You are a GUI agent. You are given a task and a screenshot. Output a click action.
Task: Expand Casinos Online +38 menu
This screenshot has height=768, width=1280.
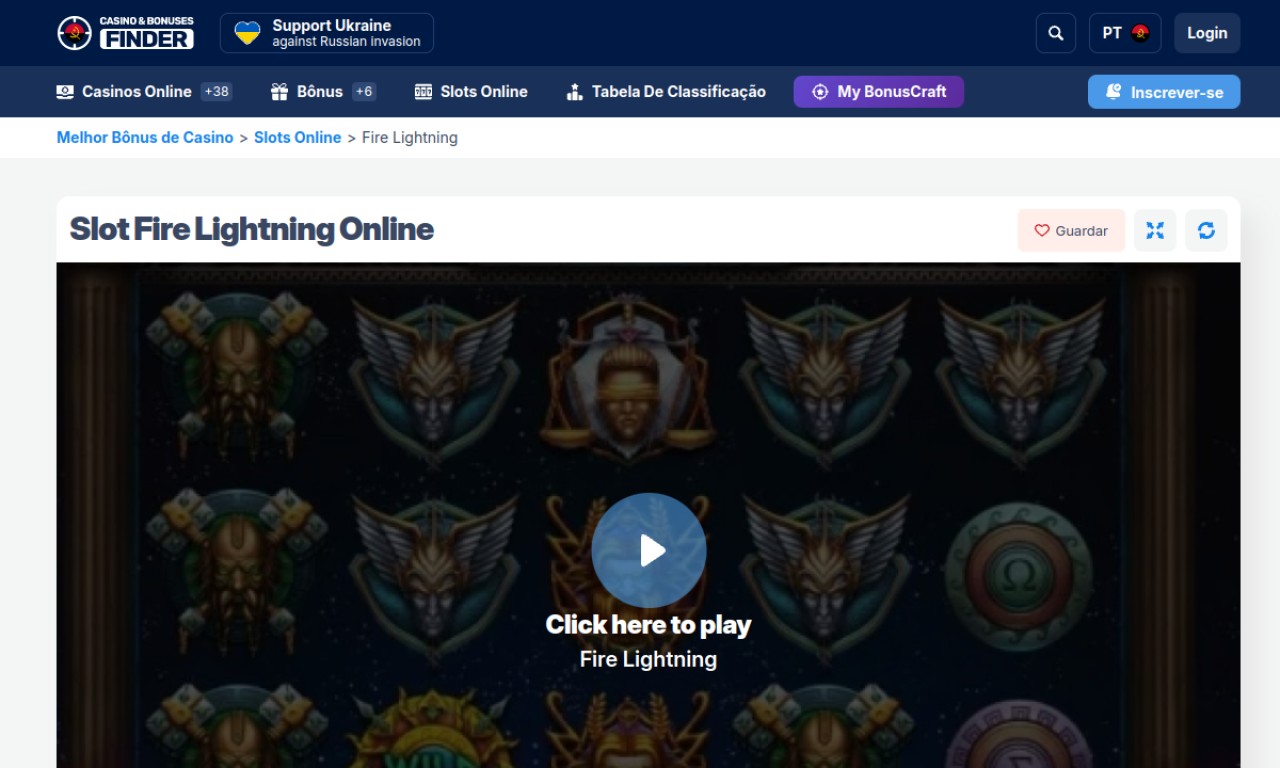tap(143, 92)
